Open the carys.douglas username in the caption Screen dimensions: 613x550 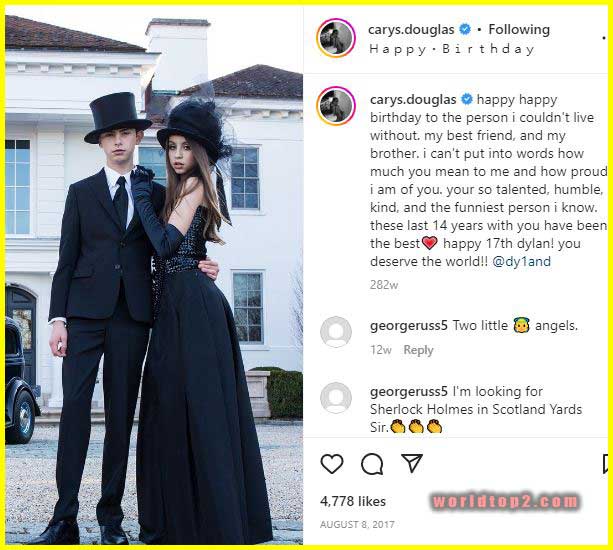click(413, 99)
